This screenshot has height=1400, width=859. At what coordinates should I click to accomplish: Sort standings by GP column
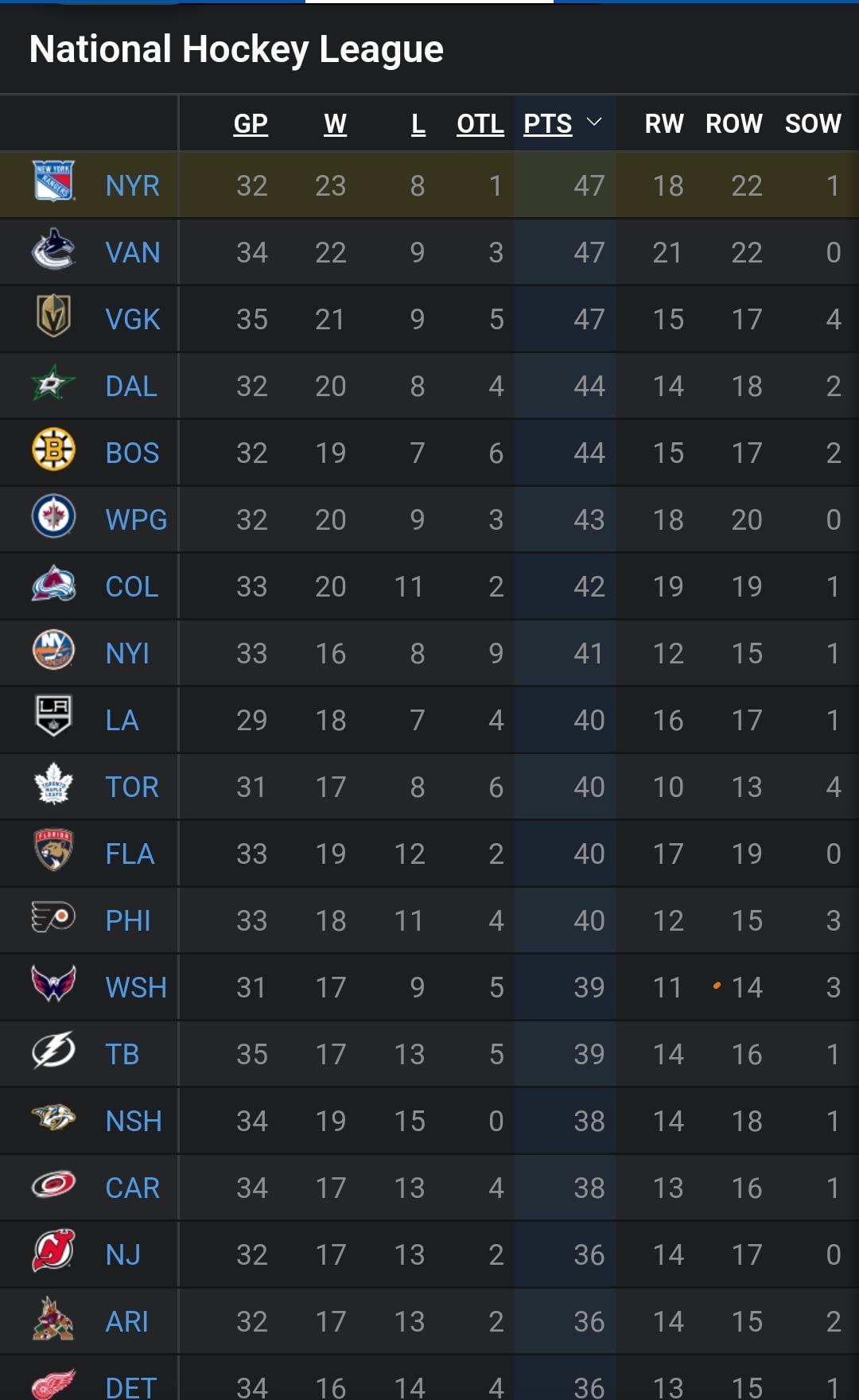[x=251, y=124]
